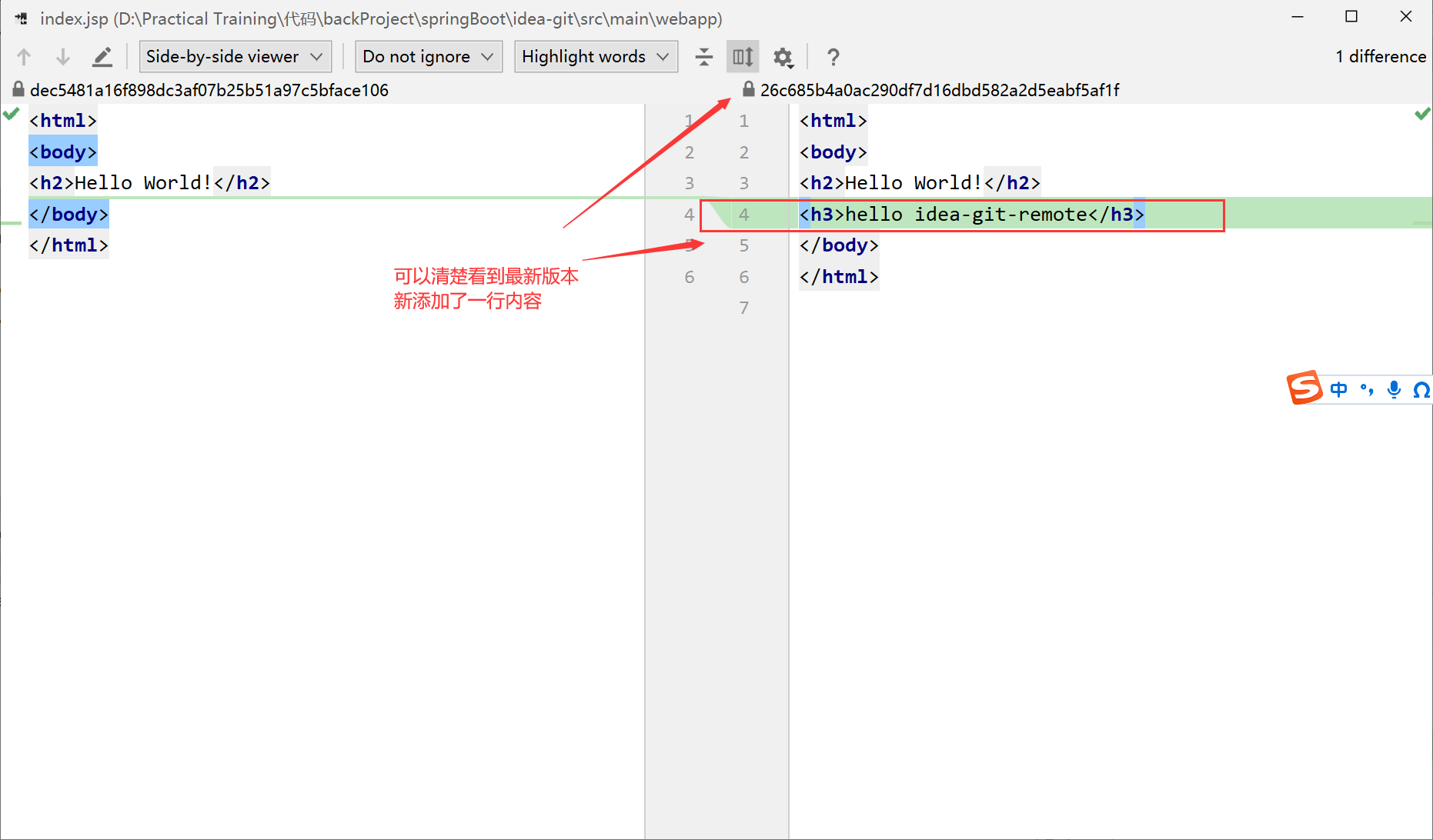Open the Do not ignore dropdown
Viewport: 1433px width, 840px height.
pyautogui.click(x=429, y=57)
